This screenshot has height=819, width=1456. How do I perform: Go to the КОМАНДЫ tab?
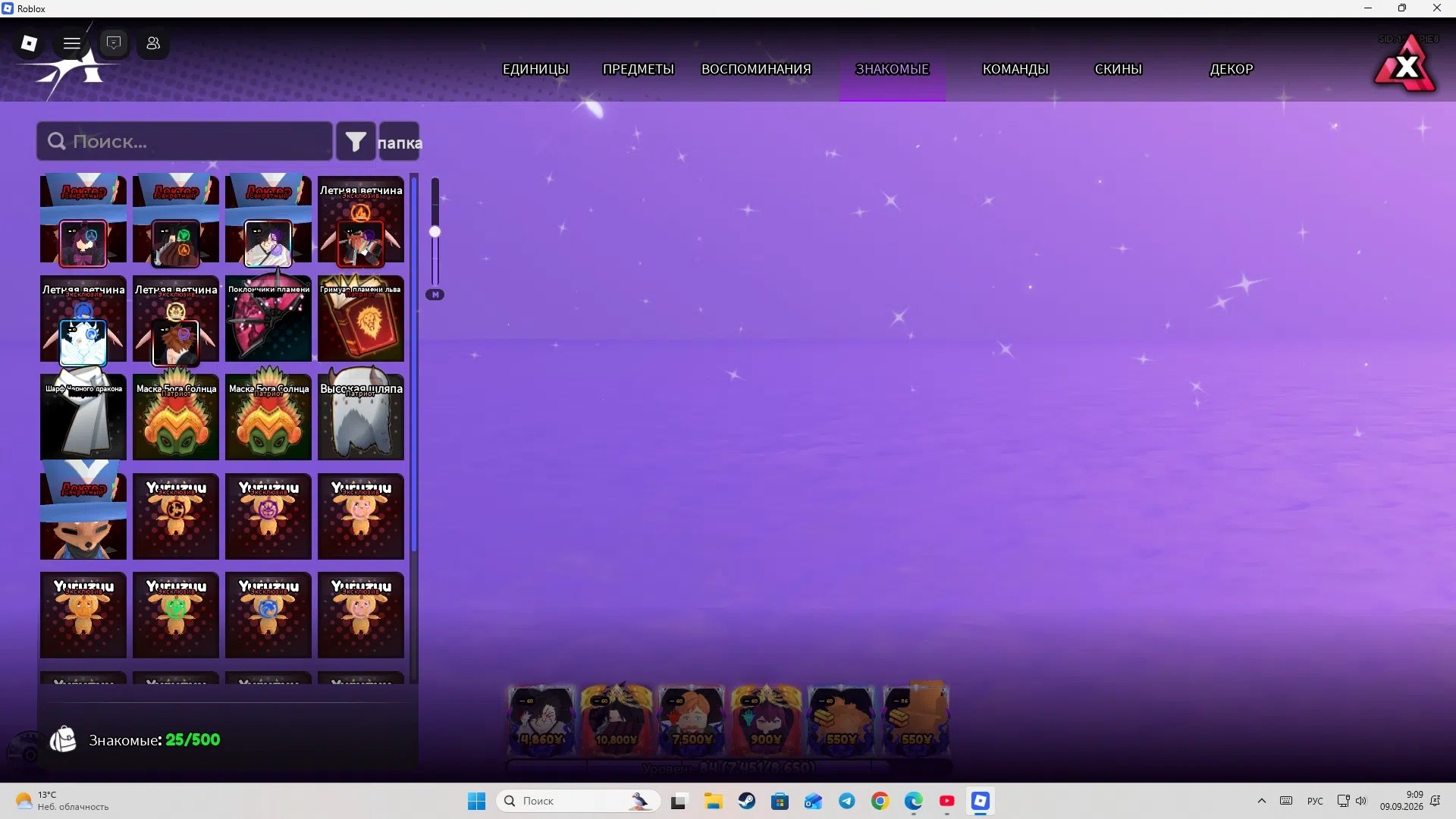click(1015, 69)
